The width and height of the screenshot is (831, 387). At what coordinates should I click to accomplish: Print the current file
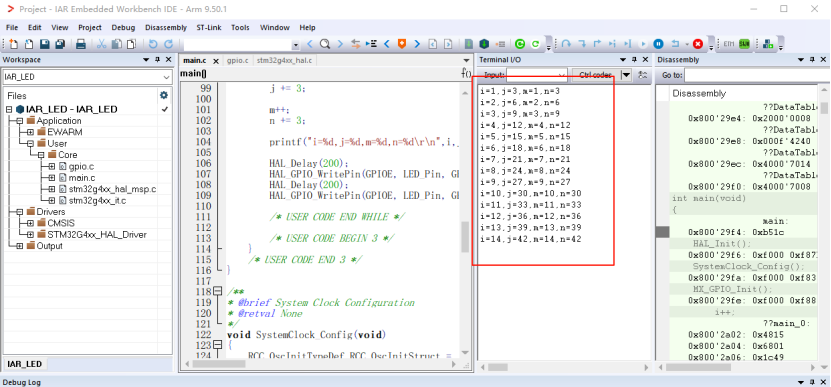pos(81,44)
